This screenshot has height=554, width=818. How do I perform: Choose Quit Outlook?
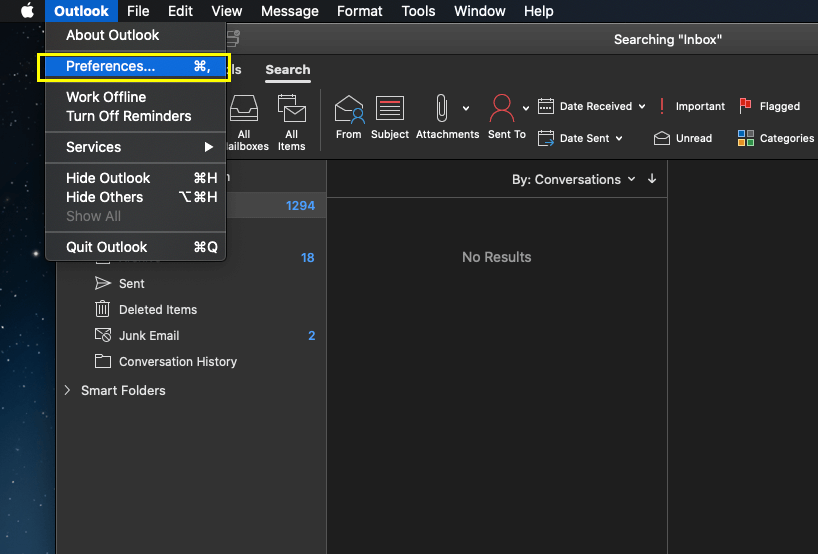[136, 247]
